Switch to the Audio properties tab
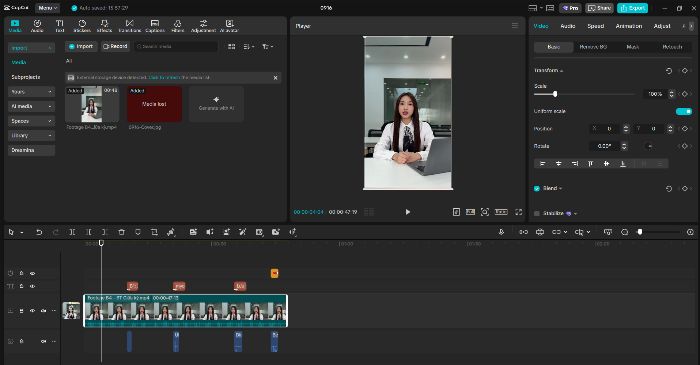Viewport: 700px width, 365px height. 567,26
